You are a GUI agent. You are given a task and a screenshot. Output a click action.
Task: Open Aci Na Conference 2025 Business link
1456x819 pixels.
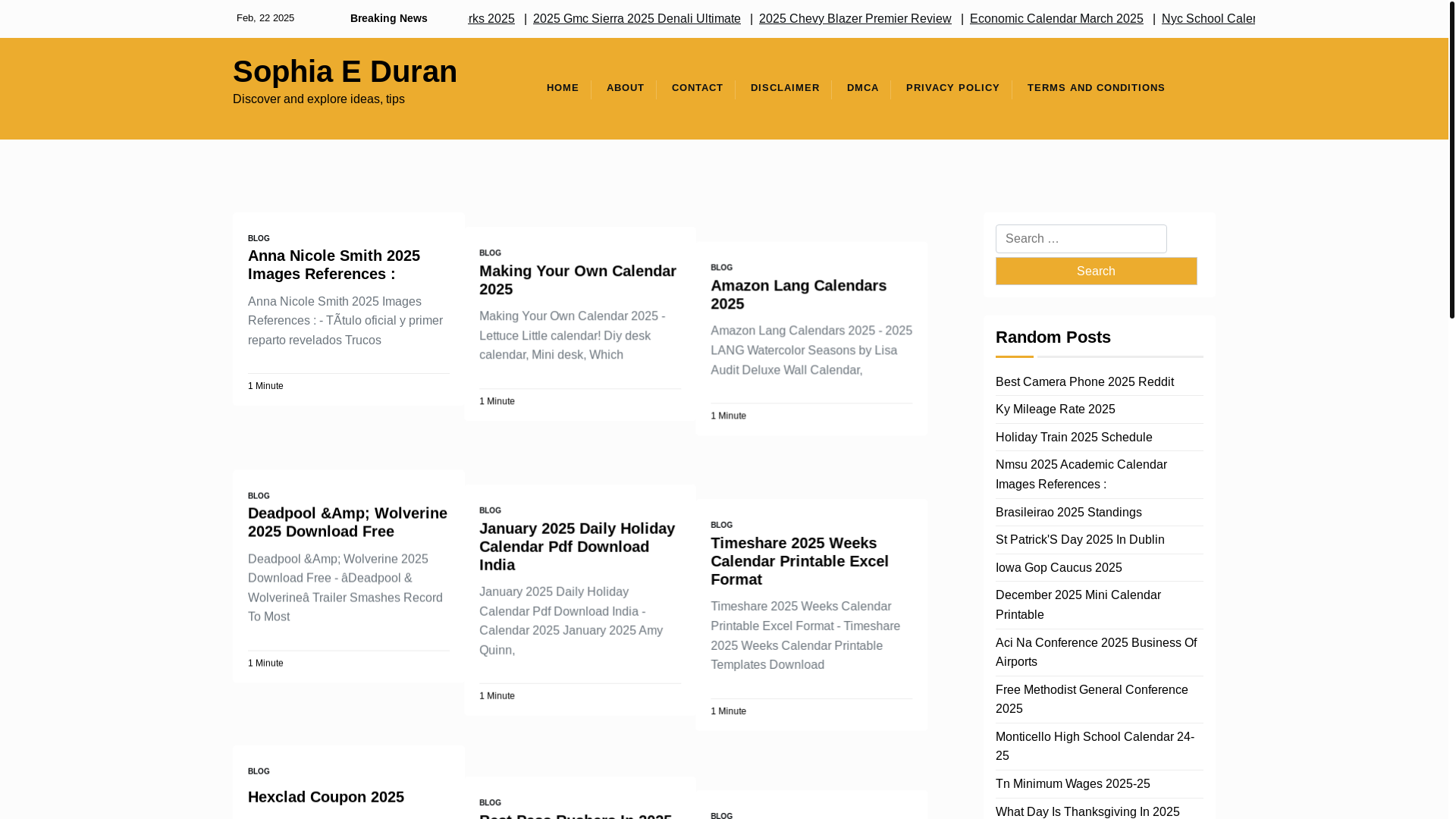[1096, 652]
